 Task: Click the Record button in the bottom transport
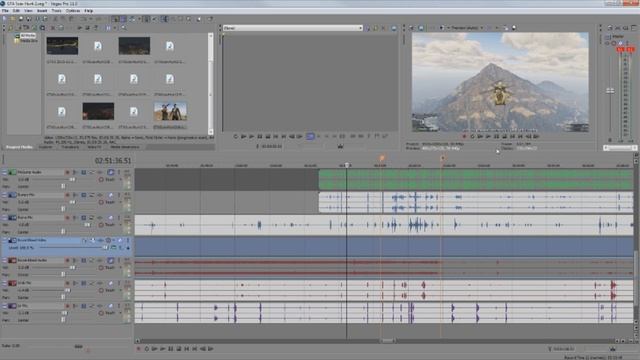click(x=138, y=349)
